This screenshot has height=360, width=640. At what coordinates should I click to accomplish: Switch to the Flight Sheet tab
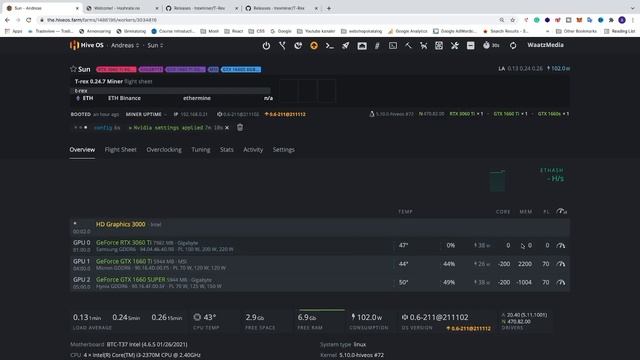click(x=120, y=149)
